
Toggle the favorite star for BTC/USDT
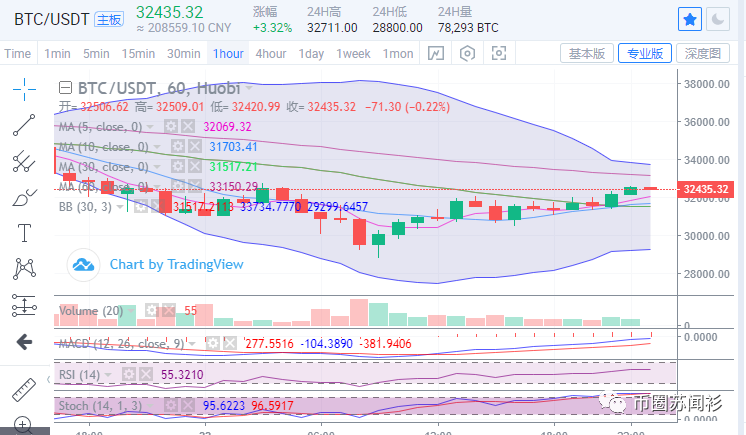tap(690, 18)
